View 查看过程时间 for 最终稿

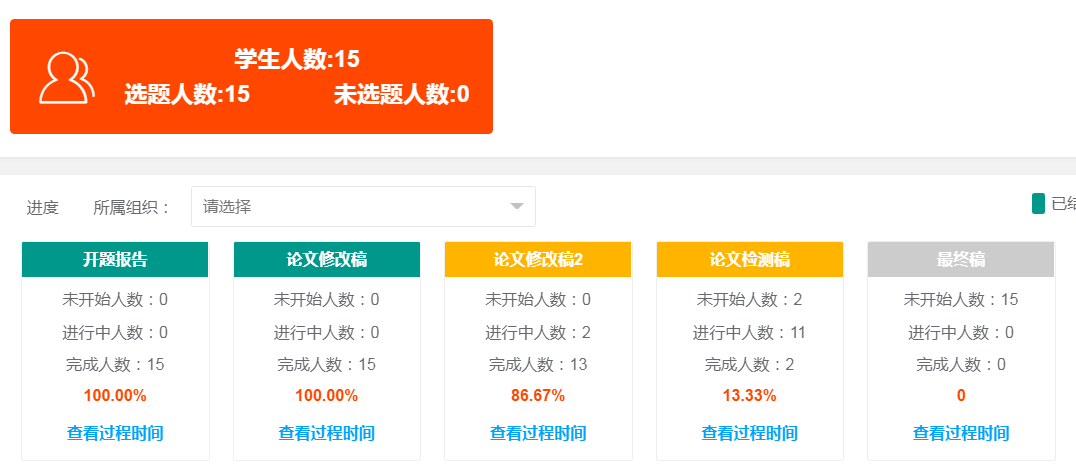(961, 433)
